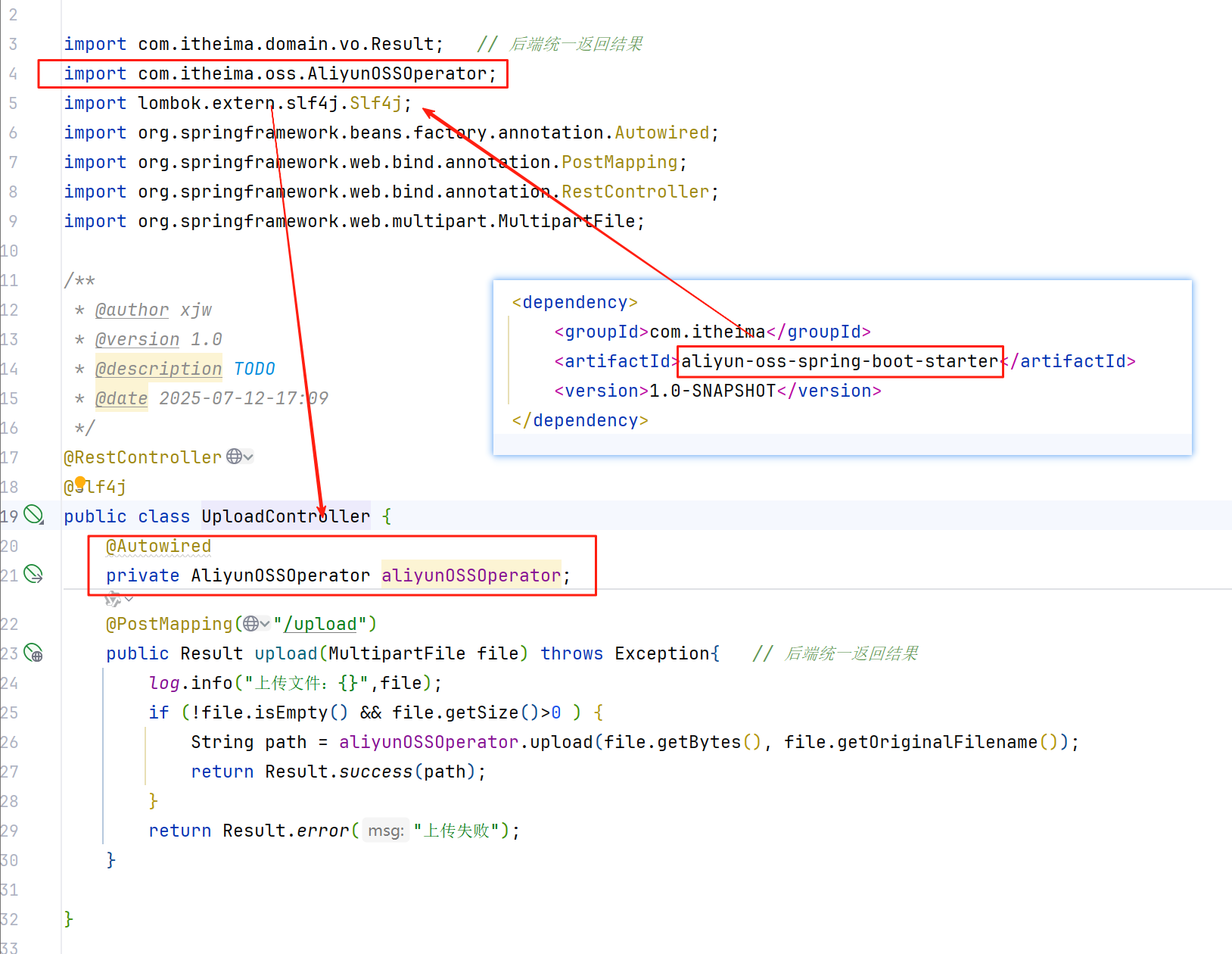Click "Result" in the import on line 3
The width and height of the screenshot is (1232, 954).
pyautogui.click(x=402, y=44)
